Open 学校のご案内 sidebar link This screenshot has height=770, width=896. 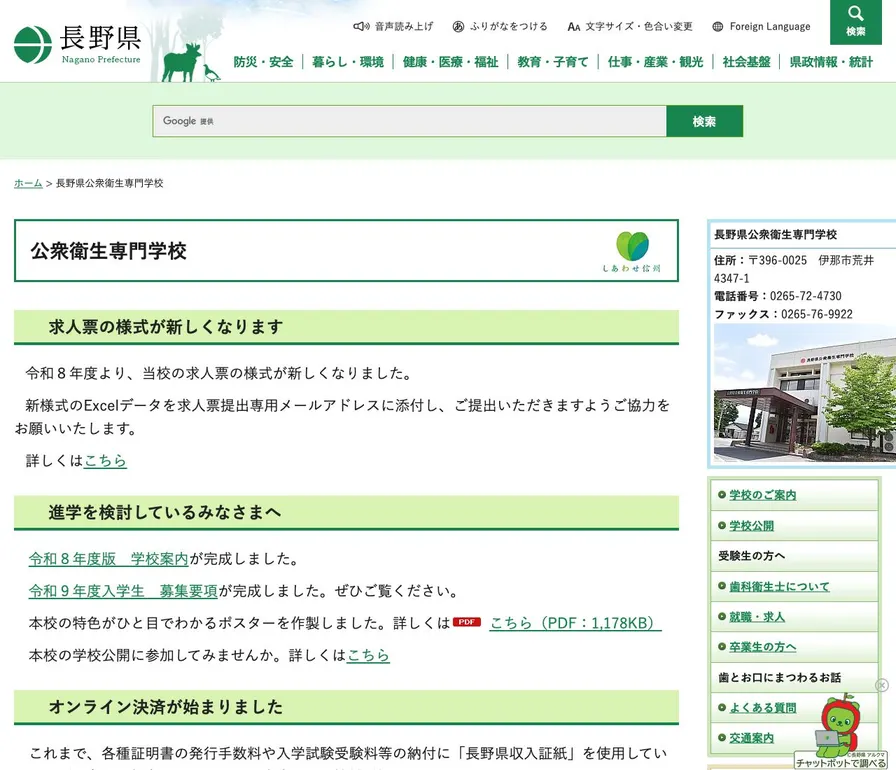click(x=763, y=495)
